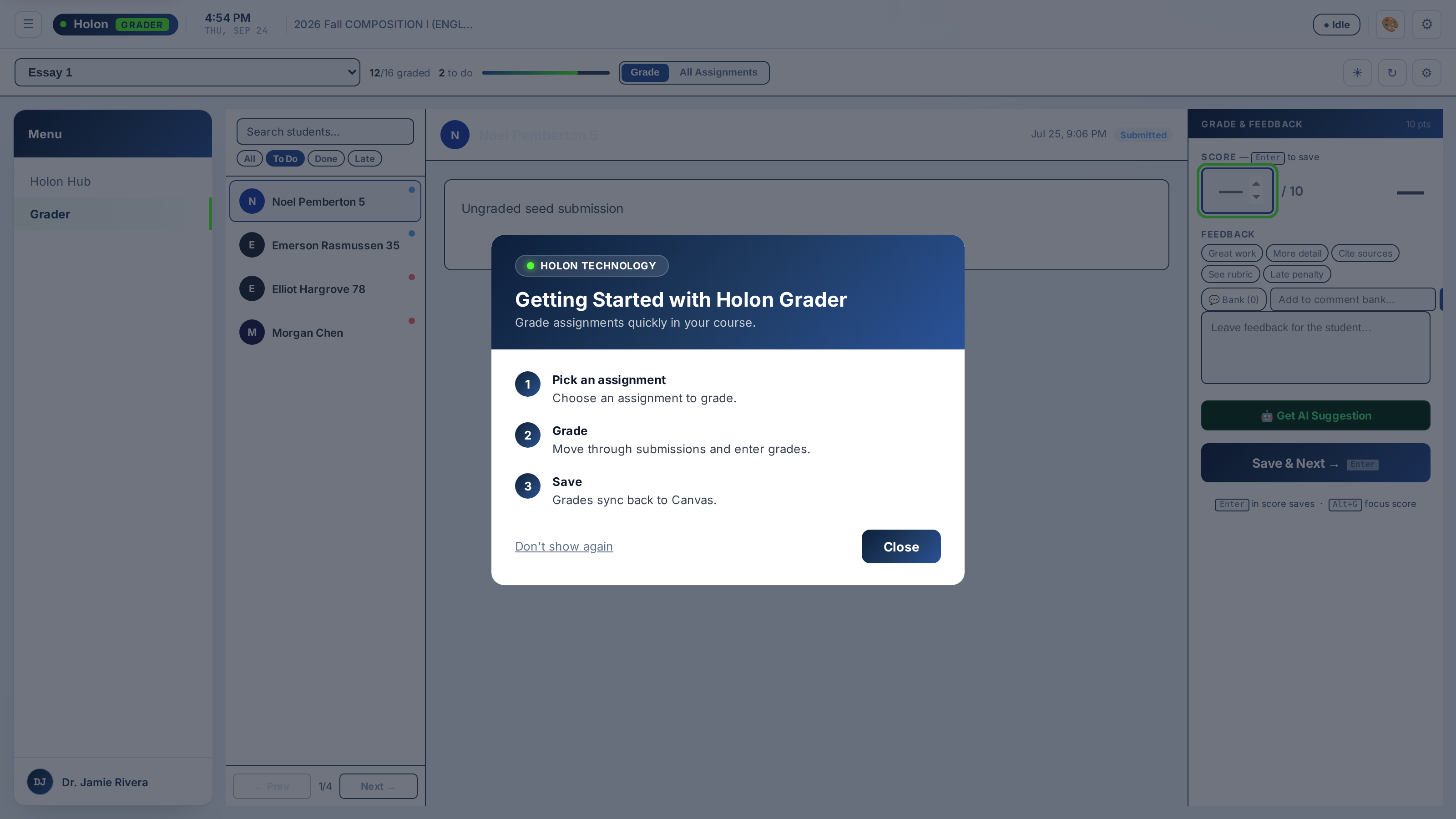The width and height of the screenshot is (1456, 819).
Task: Open the color palette theme icon
Action: tap(1390, 24)
